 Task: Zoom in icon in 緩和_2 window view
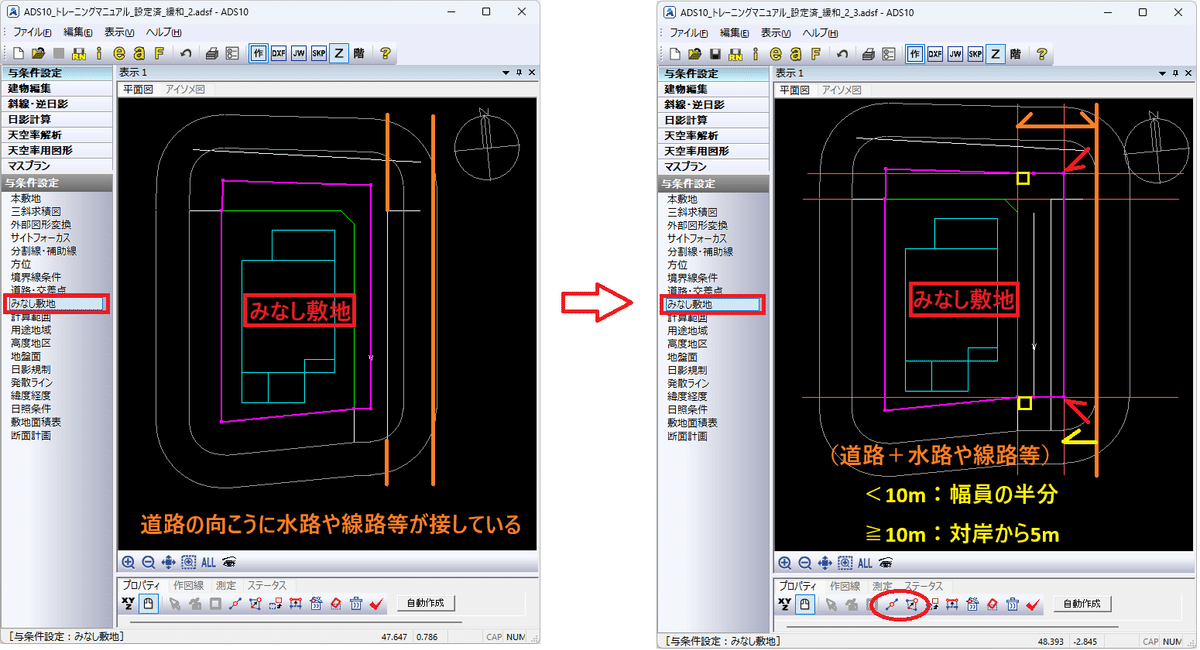coord(129,563)
